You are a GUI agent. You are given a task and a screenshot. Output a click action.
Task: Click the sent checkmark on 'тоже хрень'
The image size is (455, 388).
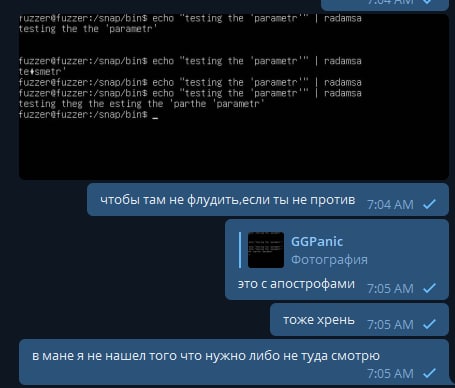[429, 324]
